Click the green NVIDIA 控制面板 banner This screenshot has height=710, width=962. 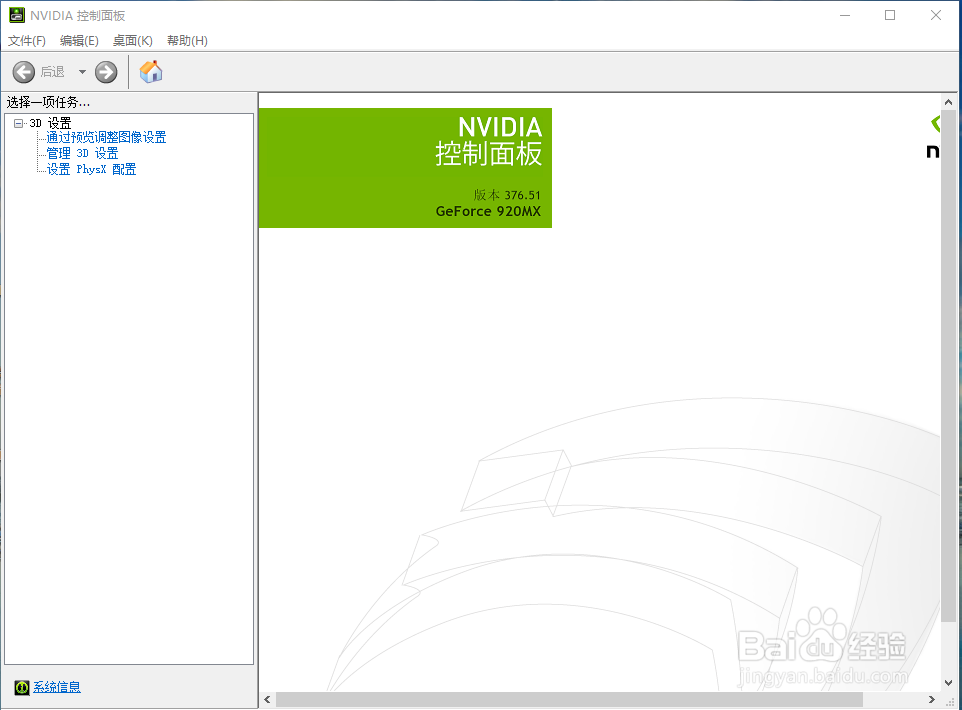tap(406, 168)
